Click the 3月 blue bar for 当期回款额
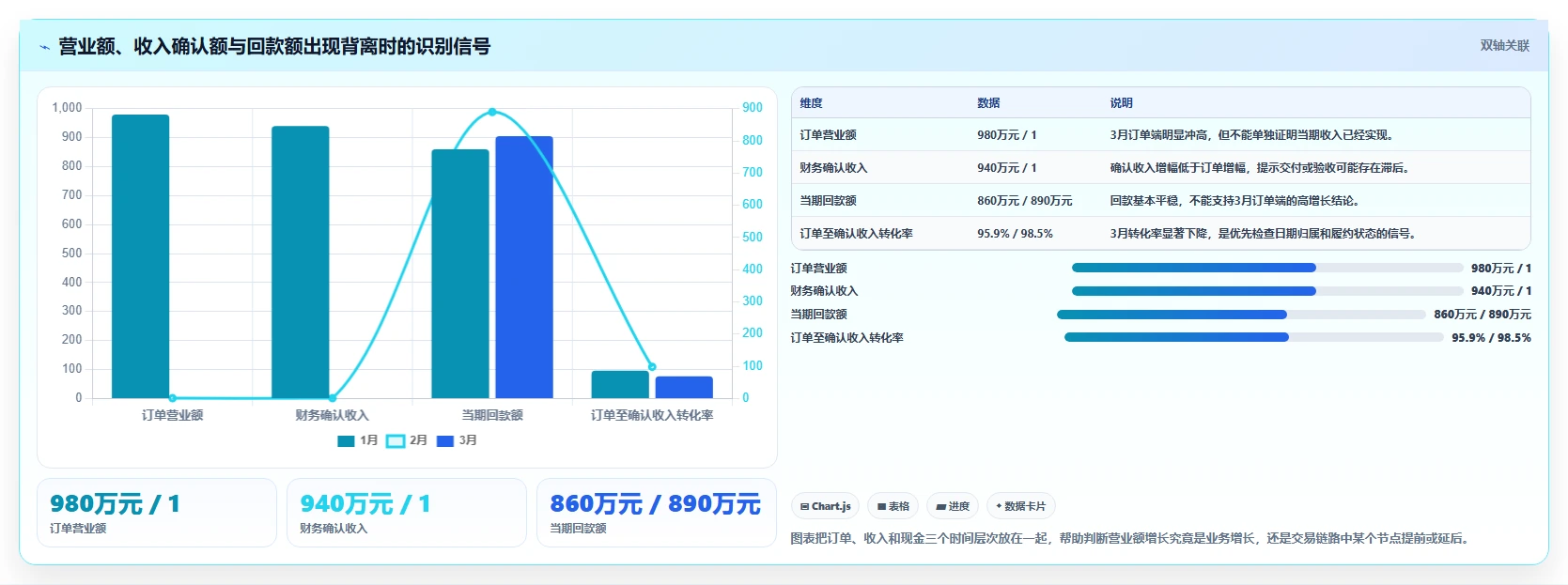This screenshot has width=1568, height=585. coord(524,267)
